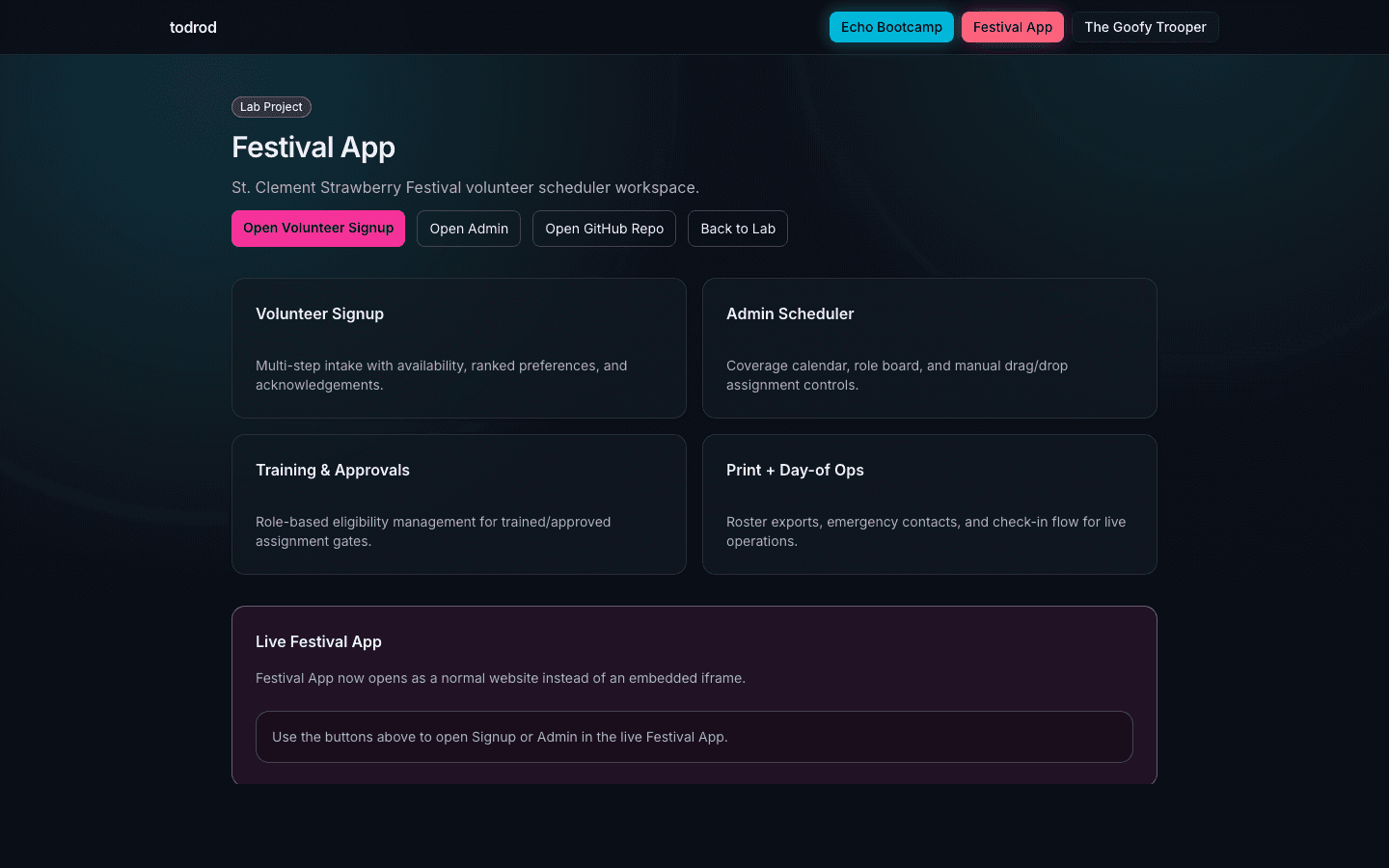Click the 'Coverage calendar, role board' description
1389x868 pixels.
click(x=897, y=375)
